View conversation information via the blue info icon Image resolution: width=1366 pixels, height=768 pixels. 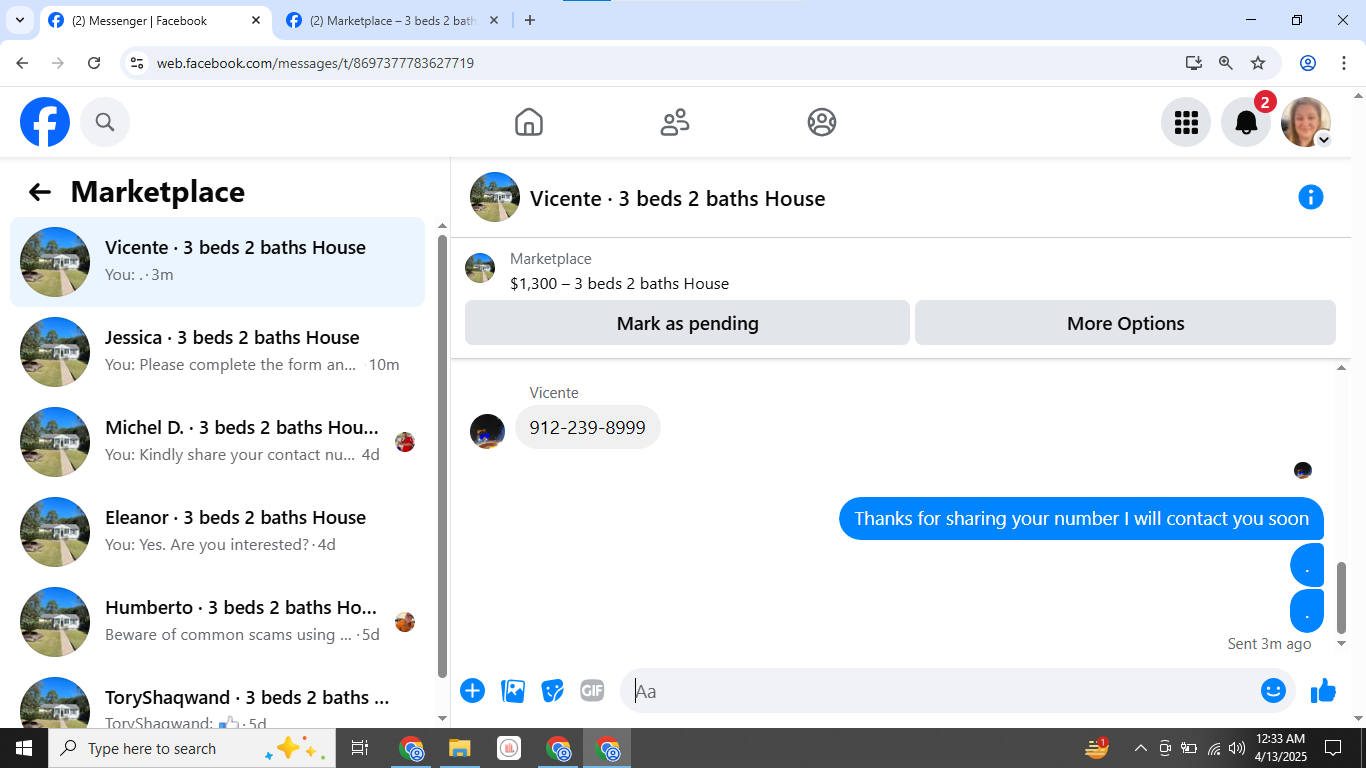(1311, 197)
